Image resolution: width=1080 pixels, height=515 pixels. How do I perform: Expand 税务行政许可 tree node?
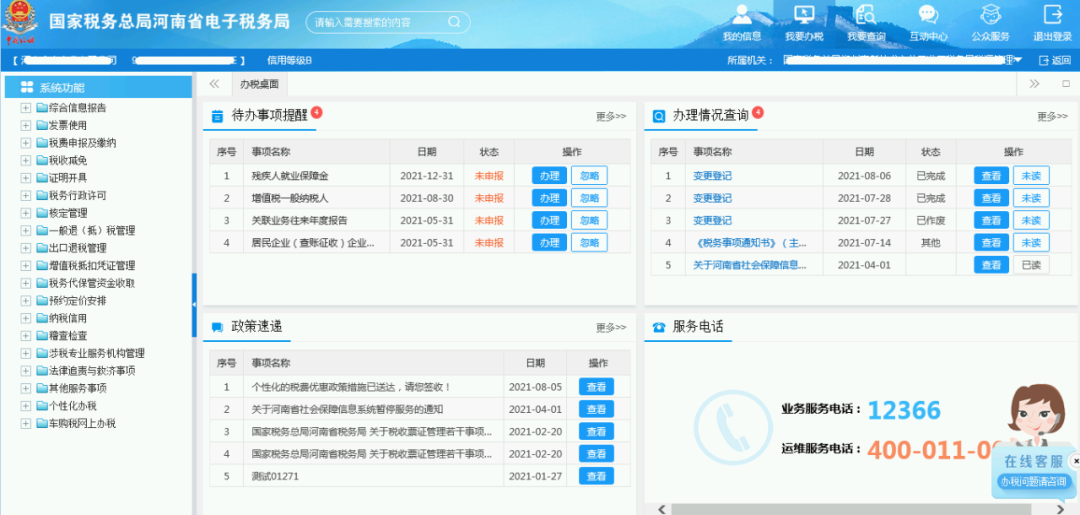(25, 196)
